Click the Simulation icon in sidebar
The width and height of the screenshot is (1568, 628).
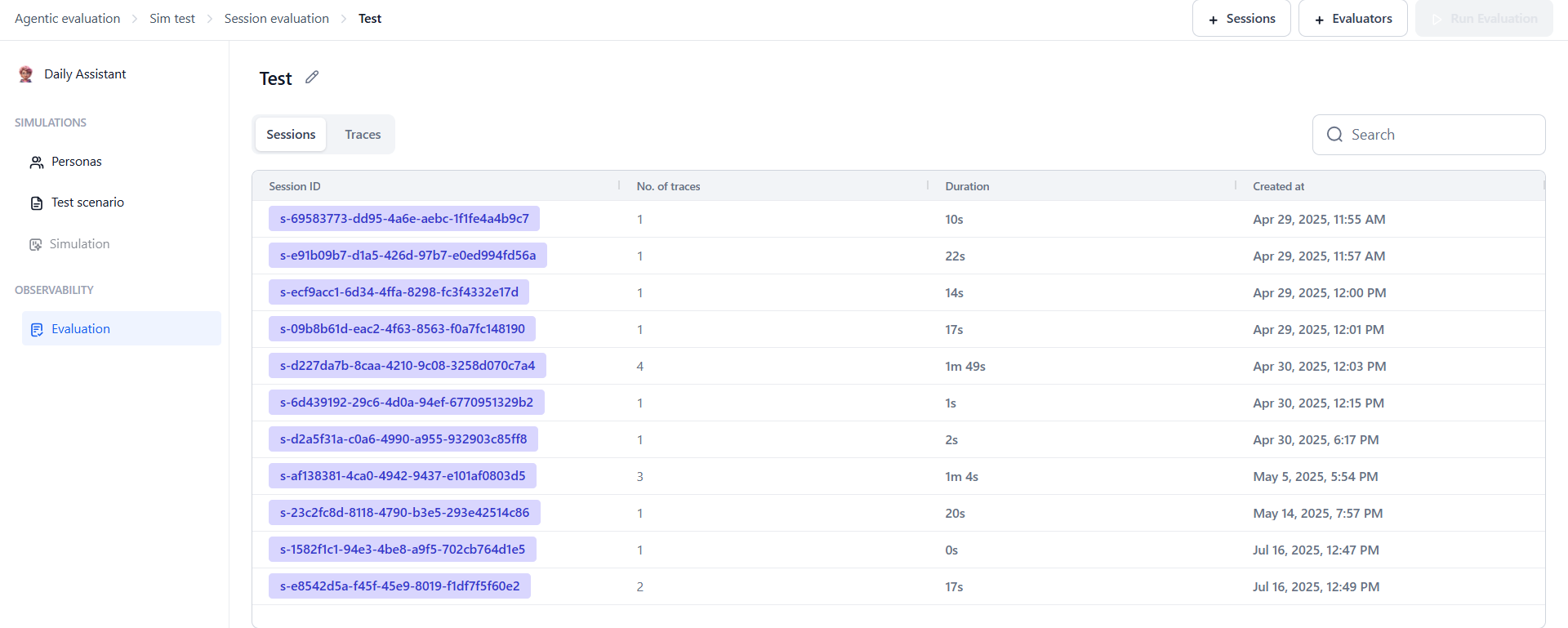coord(35,245)
